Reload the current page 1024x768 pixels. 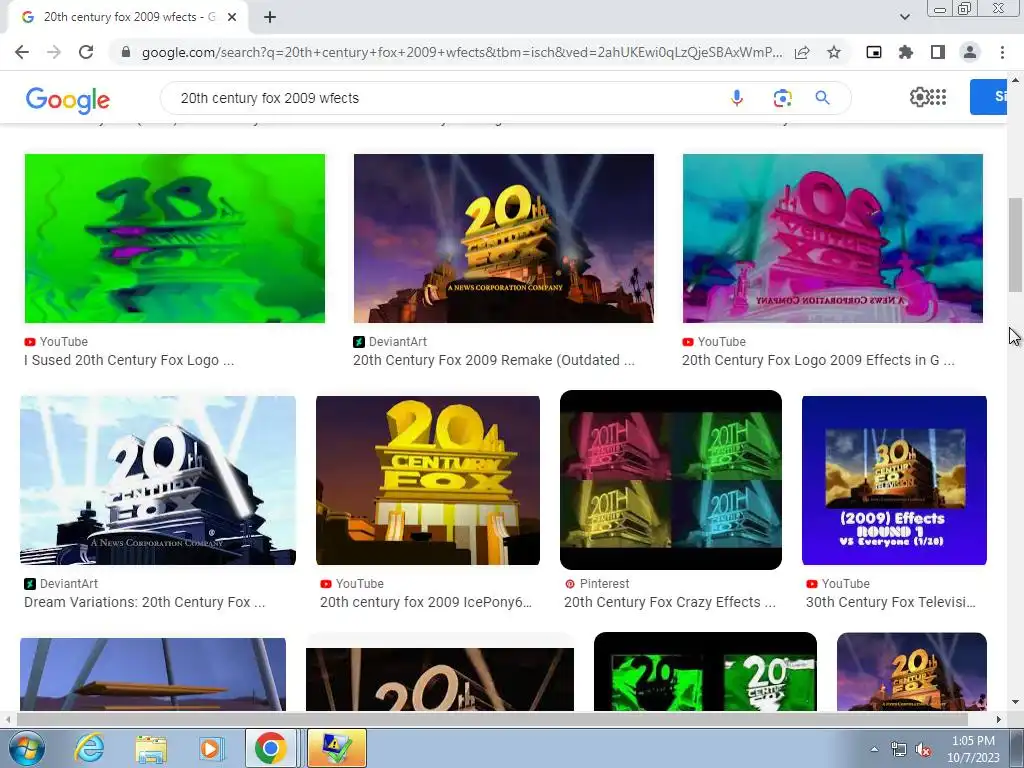[86, 52]
